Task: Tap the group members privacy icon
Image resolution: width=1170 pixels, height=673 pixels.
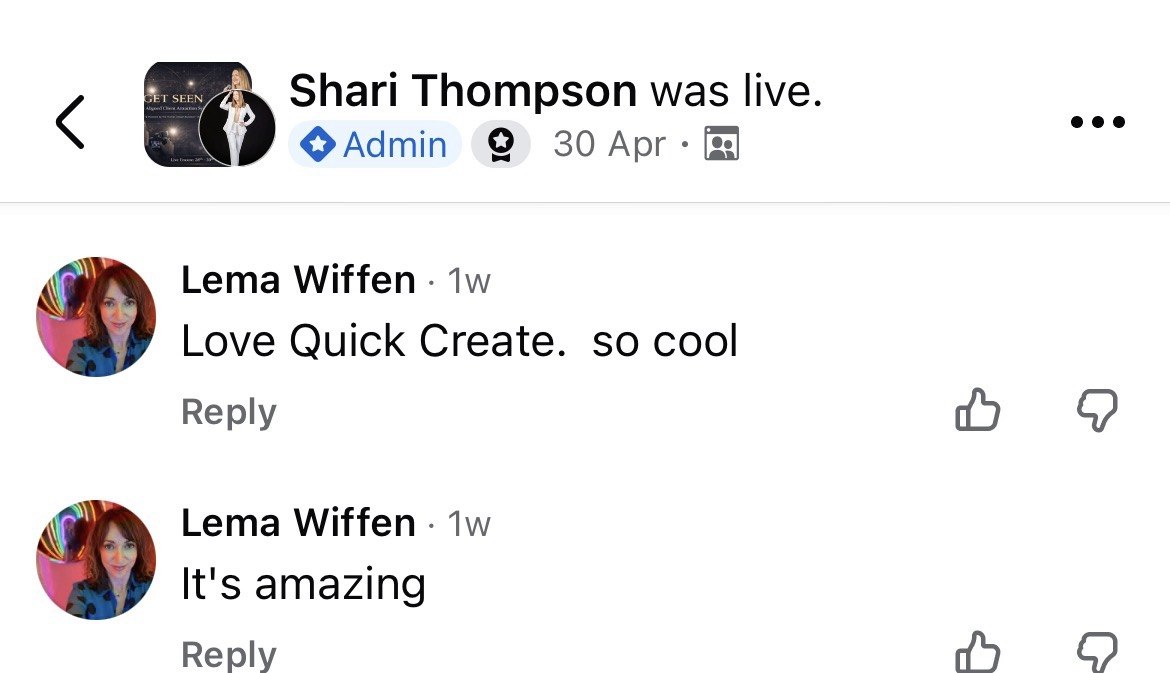Action: tap(722, 144)
